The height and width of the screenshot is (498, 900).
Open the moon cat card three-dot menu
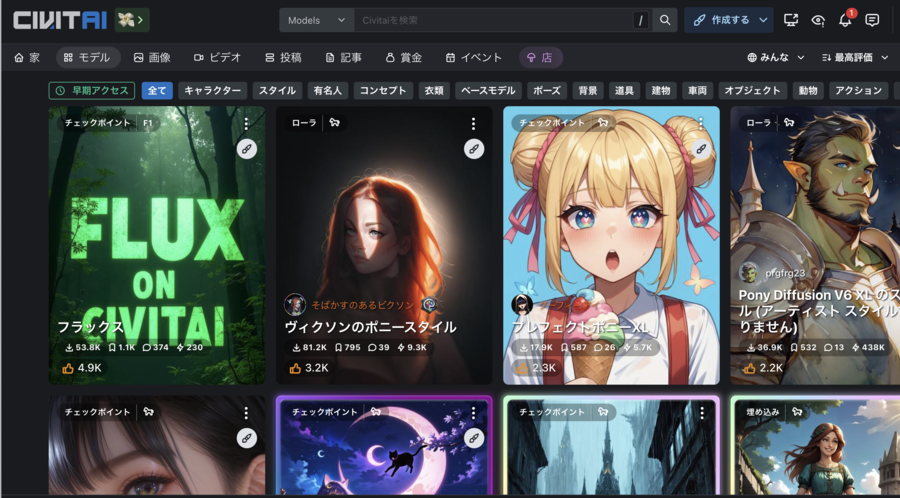coord(474,413)
